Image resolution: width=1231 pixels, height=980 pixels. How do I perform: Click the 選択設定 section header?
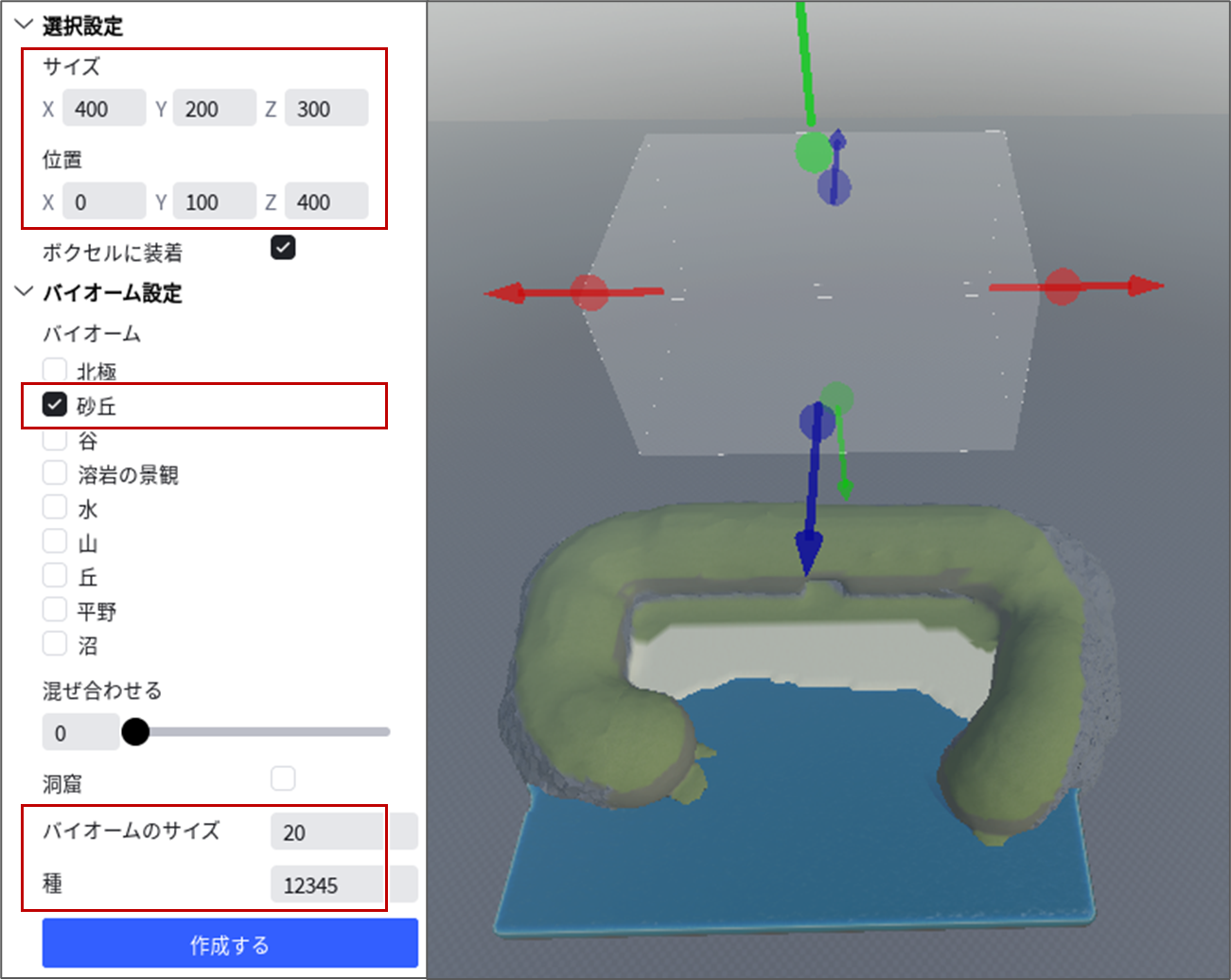pyautogui.click(x=82, y=26)
